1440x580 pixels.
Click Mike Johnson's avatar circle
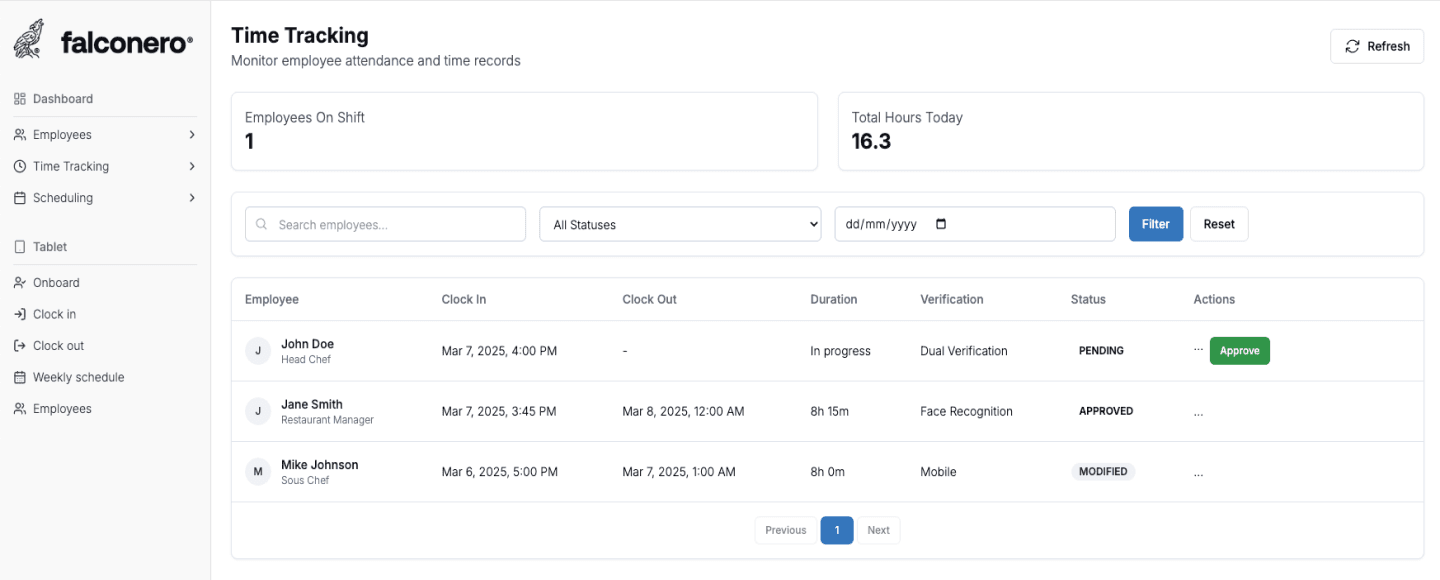[x=258, y=472]
